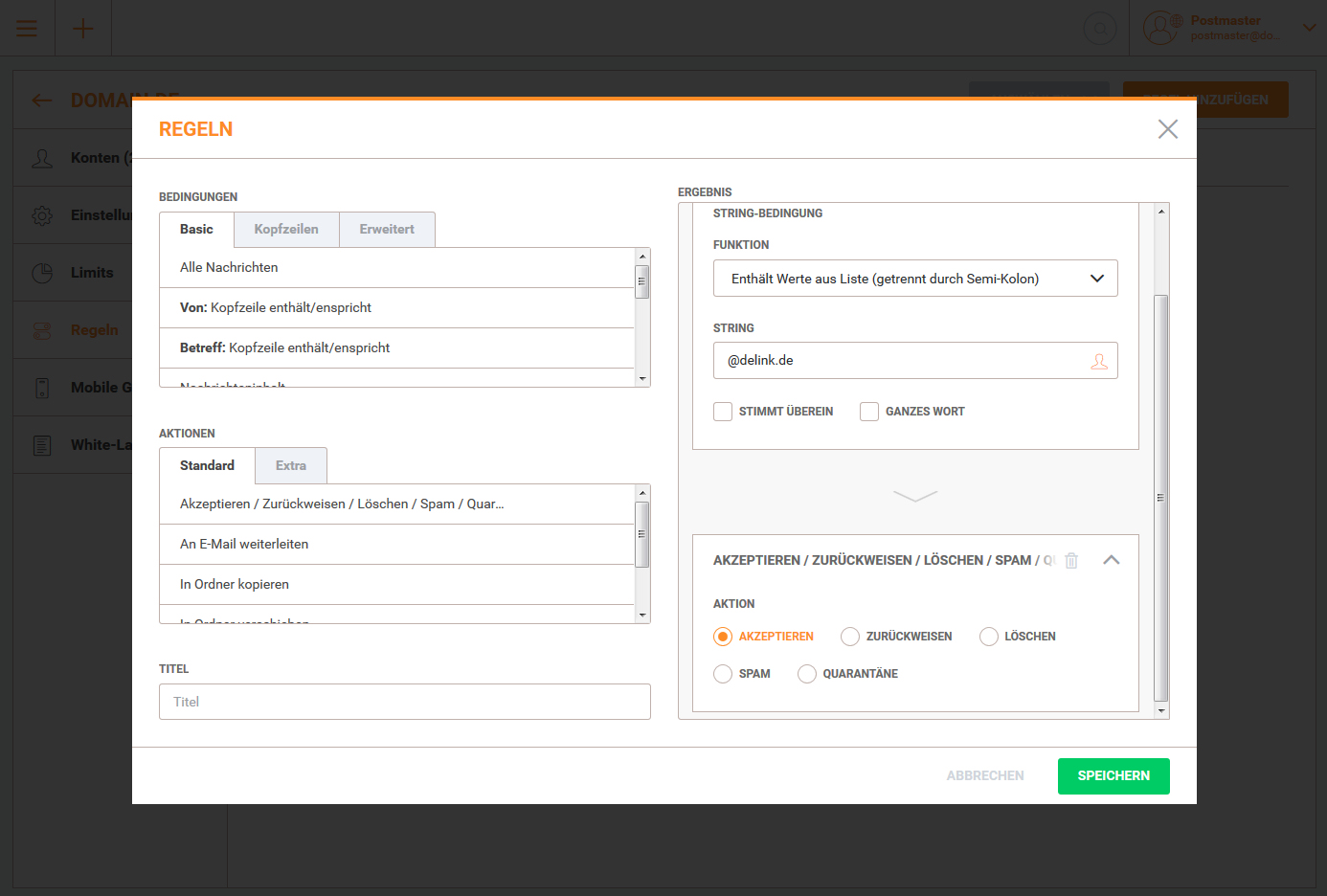Switch to the Kopfzeilen tab
1327x896 pixels.
[x=286, y=230]
